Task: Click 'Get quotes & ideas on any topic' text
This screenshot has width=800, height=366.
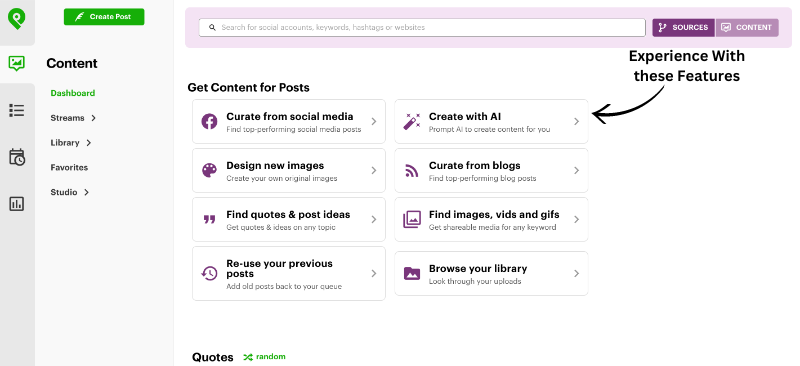Action: coord(281,228)
